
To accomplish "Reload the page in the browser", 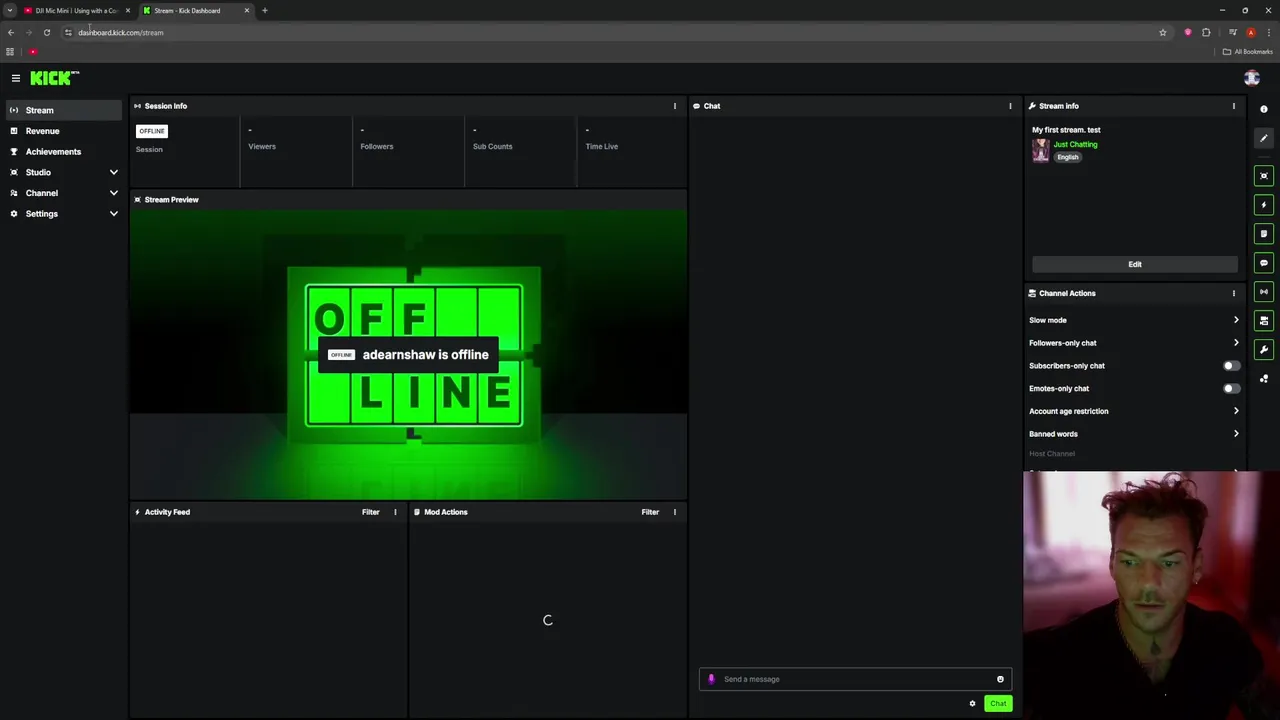I will click(47, 32).
